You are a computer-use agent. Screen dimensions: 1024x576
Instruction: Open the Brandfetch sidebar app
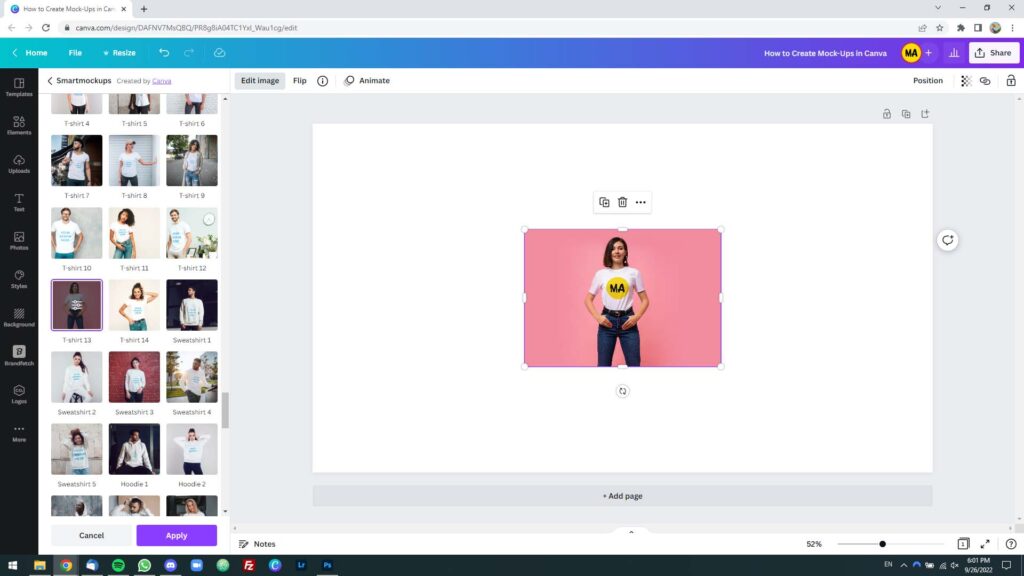(x=19, y=355)
